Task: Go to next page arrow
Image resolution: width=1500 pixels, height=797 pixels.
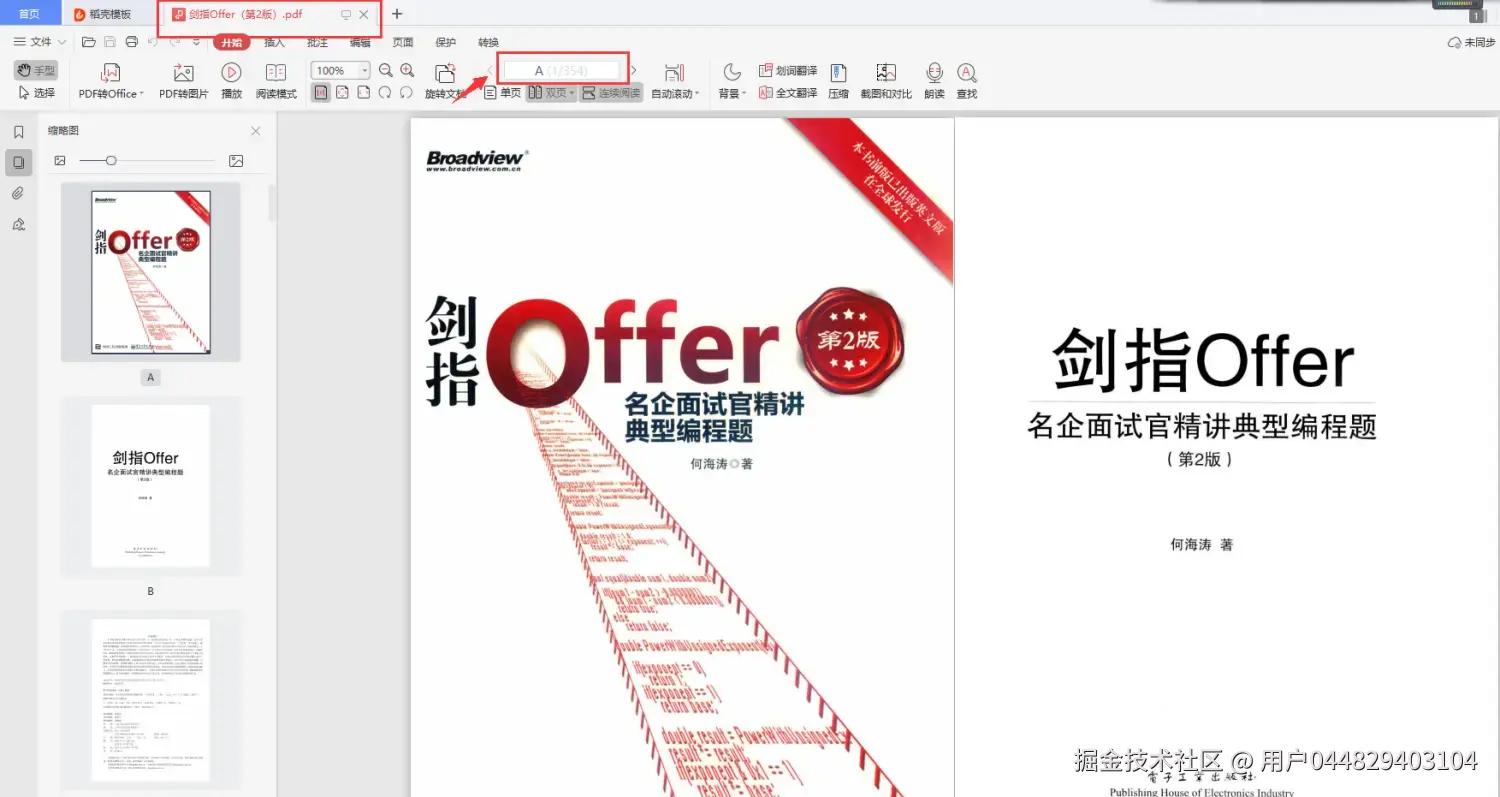Action: pyautogui.click(x=634, y=70)
